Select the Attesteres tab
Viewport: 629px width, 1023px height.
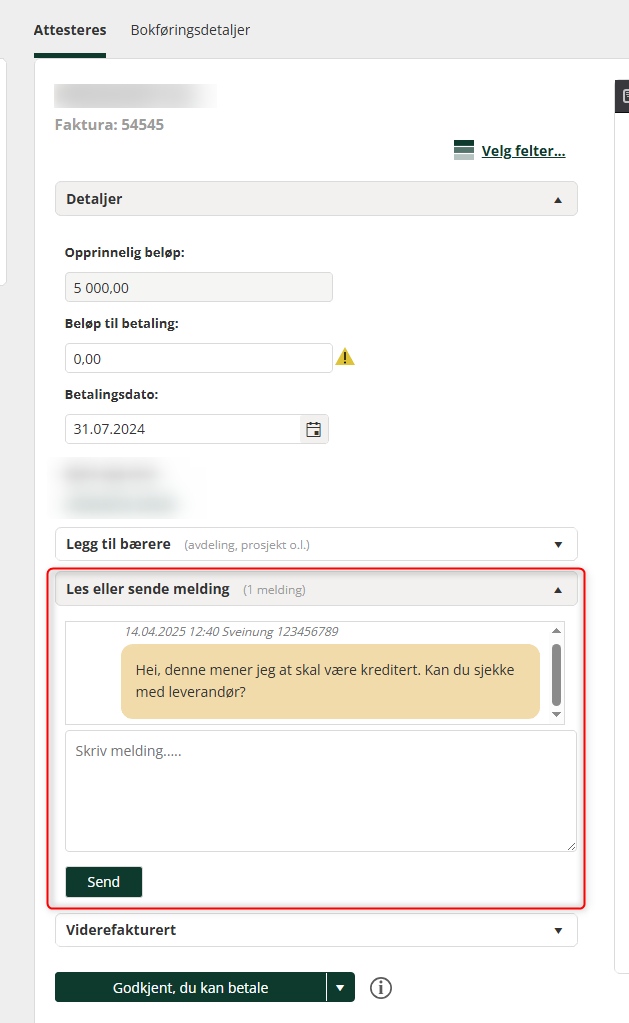[70, 30]
